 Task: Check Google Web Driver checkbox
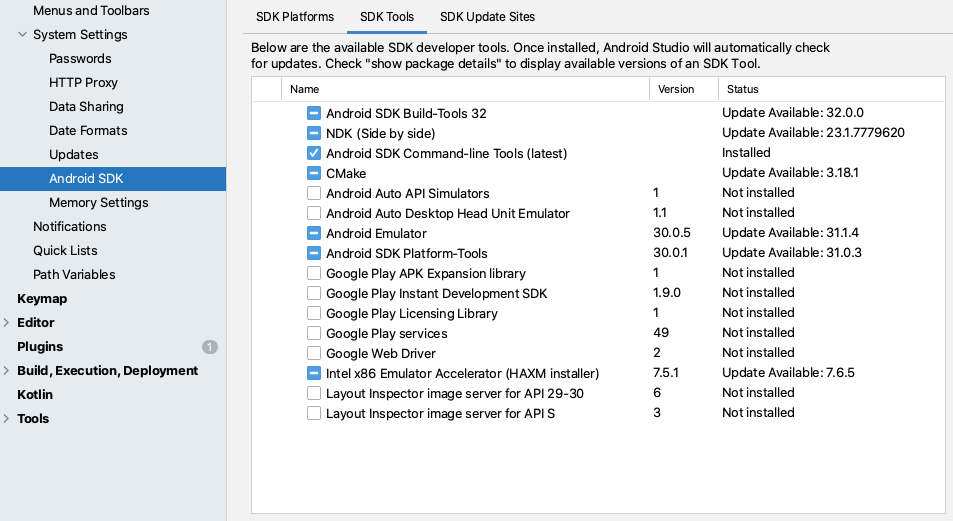click(x=314, y=353)
